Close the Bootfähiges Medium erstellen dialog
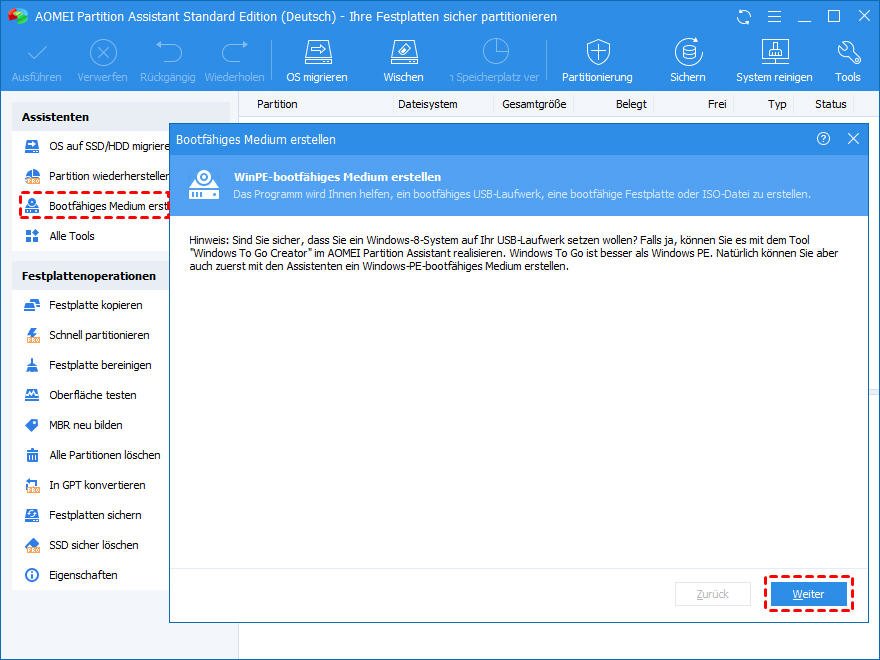The image size is (880, 660). [x=853, y=139]
